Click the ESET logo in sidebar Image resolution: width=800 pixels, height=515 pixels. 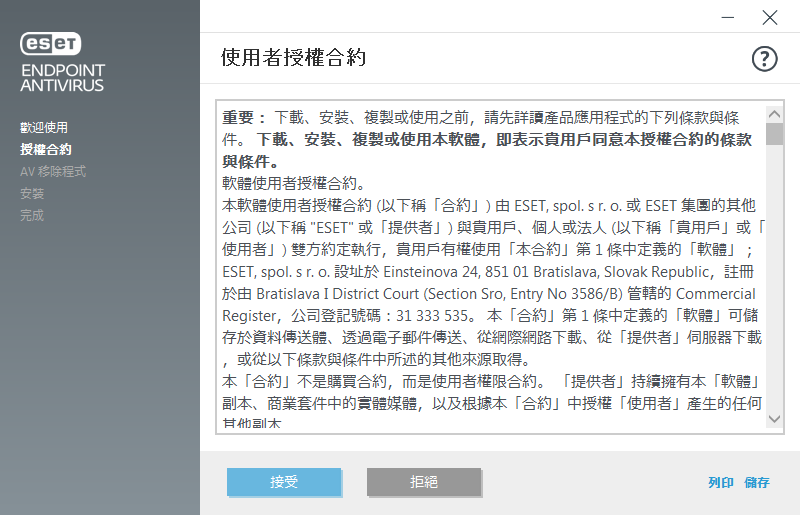(51, 43)
